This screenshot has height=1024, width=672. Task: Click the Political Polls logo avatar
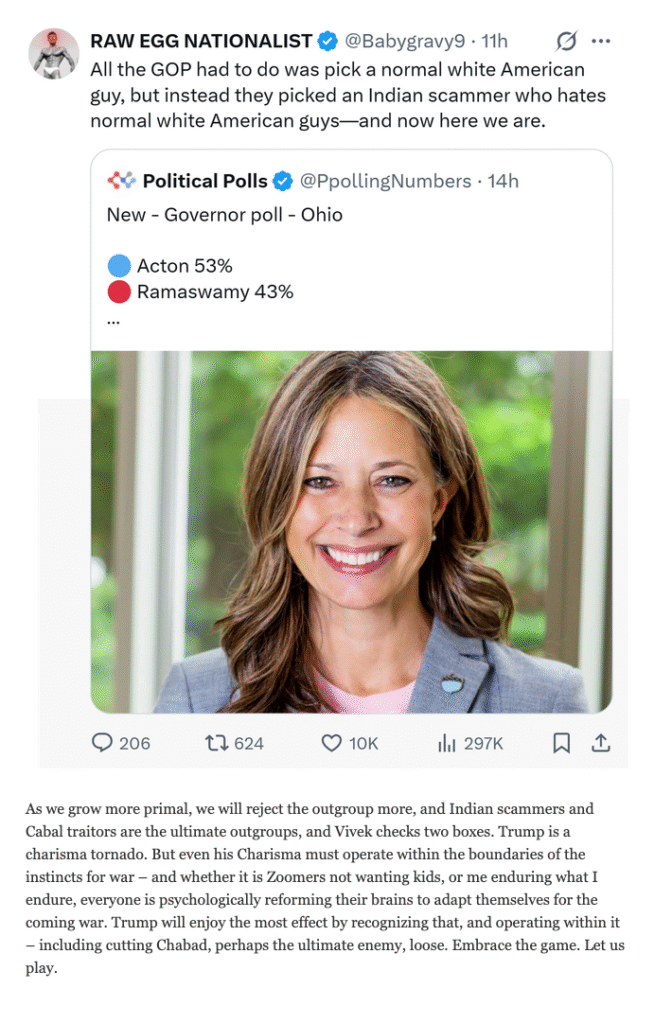pos(121,181)
